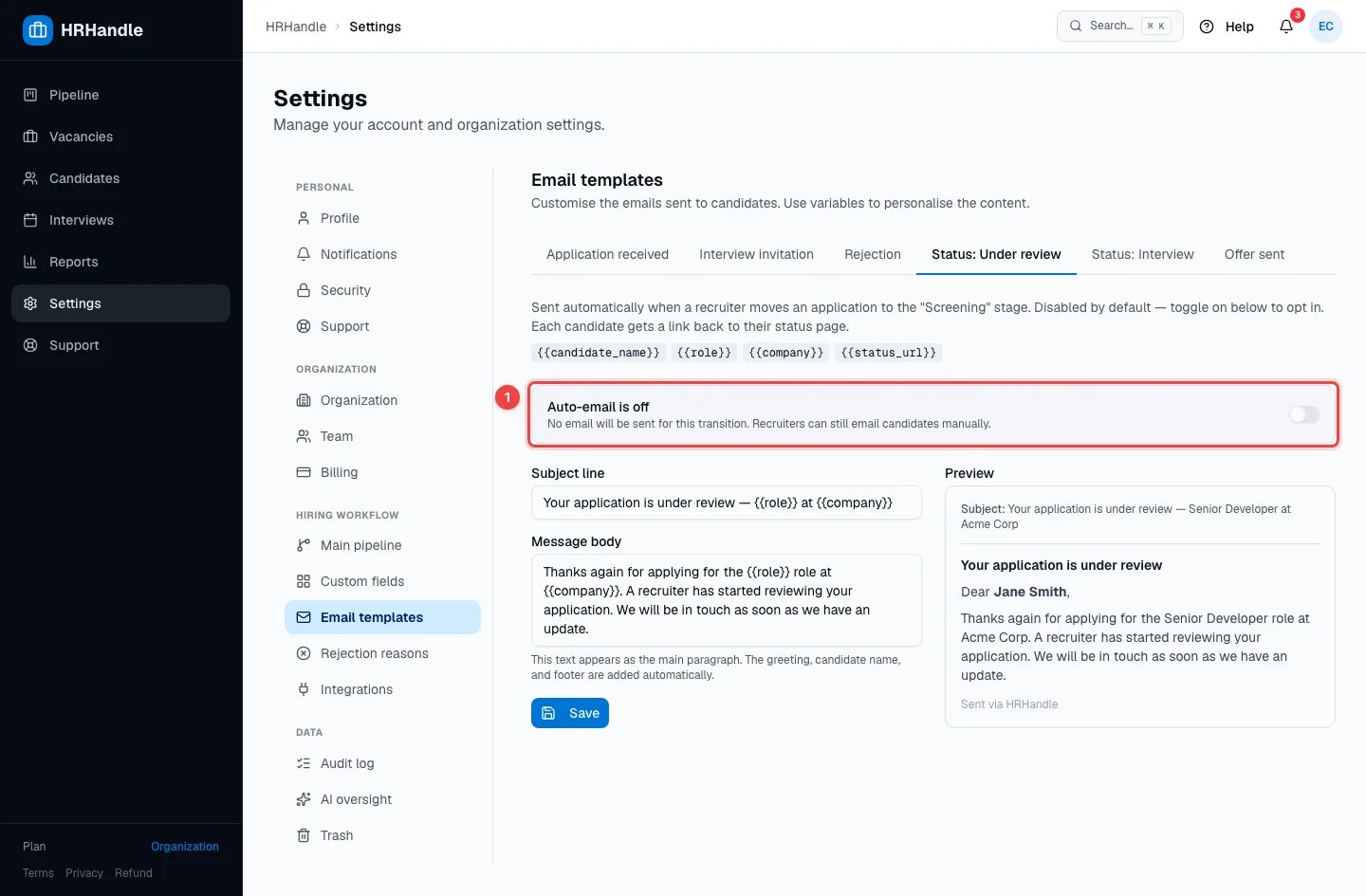The width and height of the screenshot is (1366, 896).
Task: Click the Rejection reasons circle-x icon
Action: pos(304,653)
